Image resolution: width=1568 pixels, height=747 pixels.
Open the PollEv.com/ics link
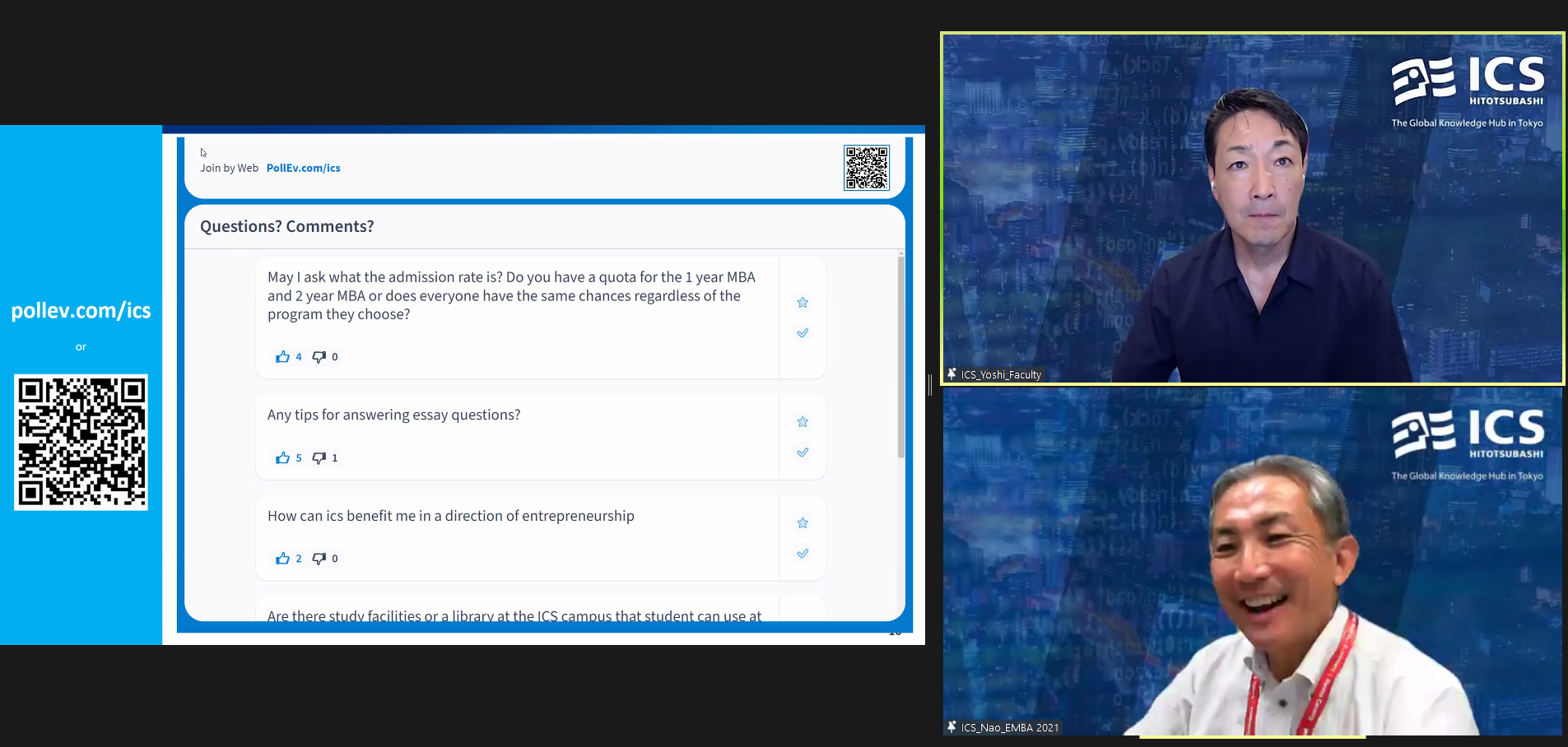303,168
